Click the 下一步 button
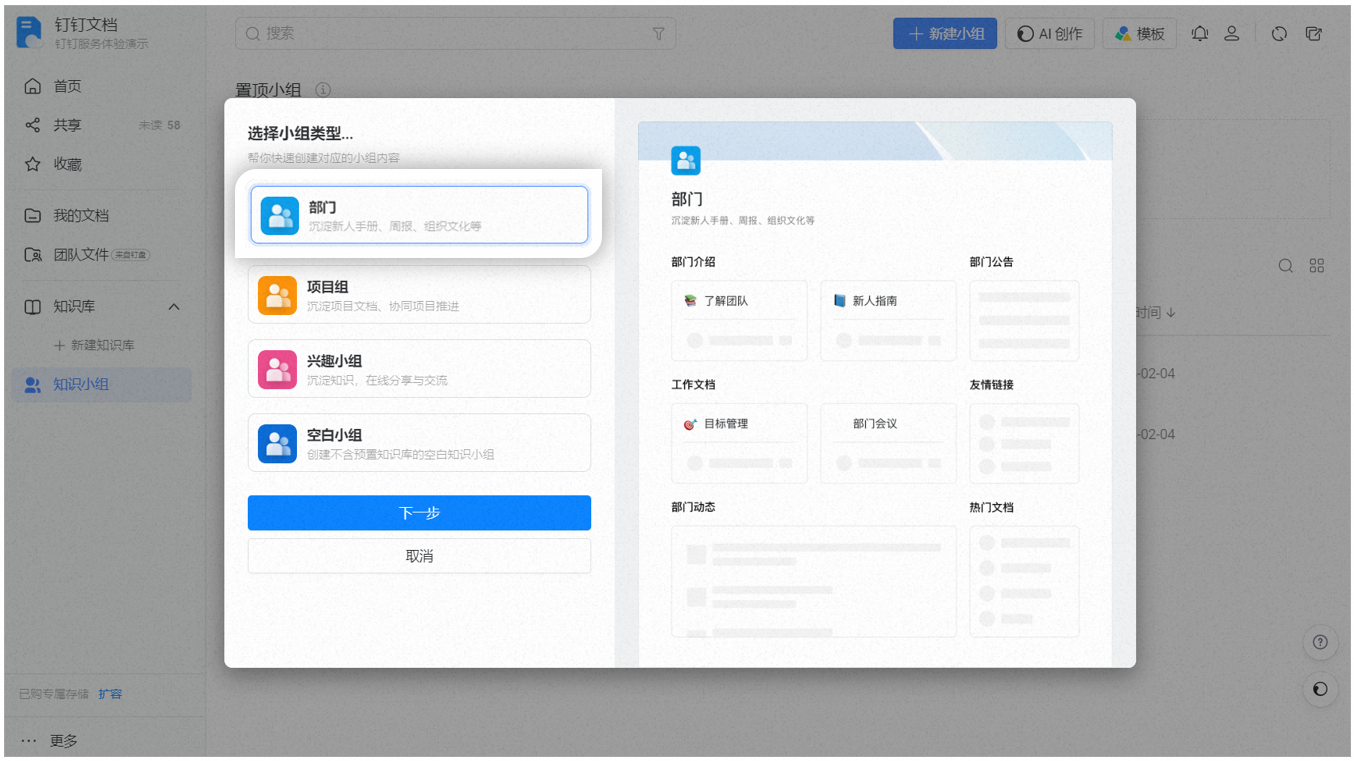 point(419,513)
